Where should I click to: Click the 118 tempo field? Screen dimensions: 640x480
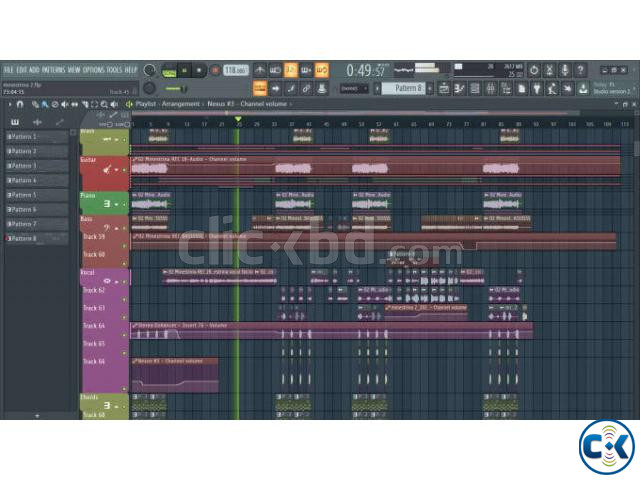coord(236,70)
